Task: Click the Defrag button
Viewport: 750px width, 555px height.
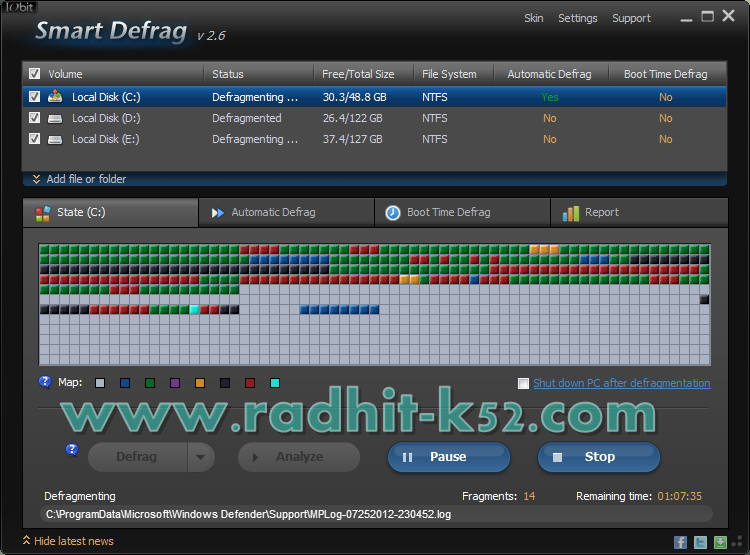Action: 138,457
